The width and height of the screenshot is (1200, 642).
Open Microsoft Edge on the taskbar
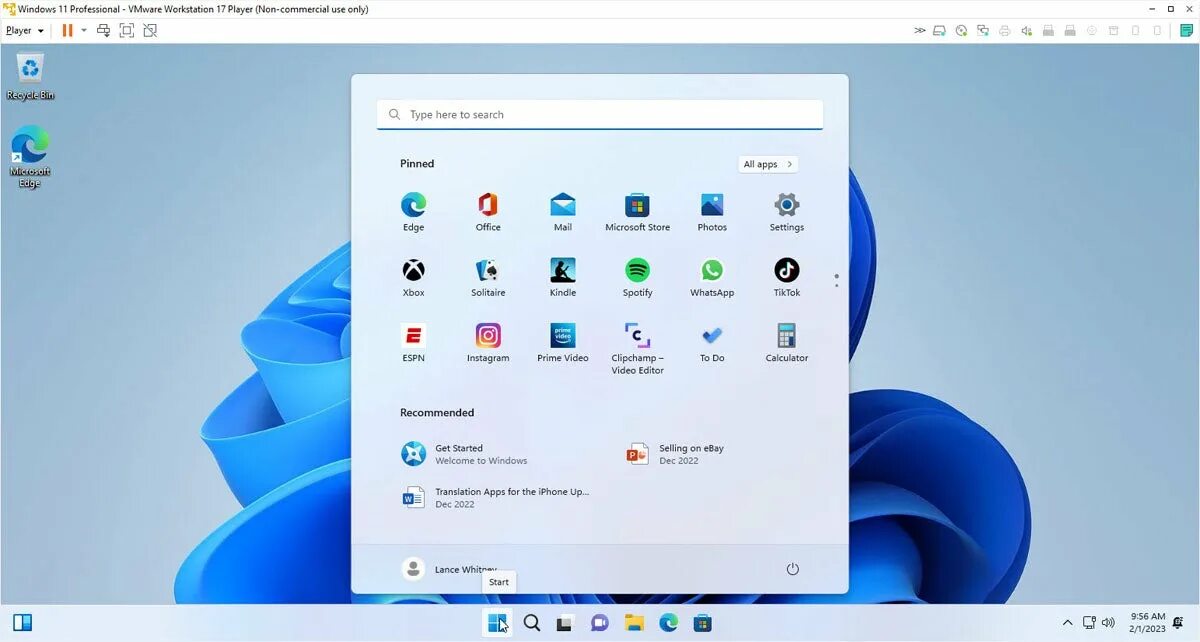click(x=668, y=623)
